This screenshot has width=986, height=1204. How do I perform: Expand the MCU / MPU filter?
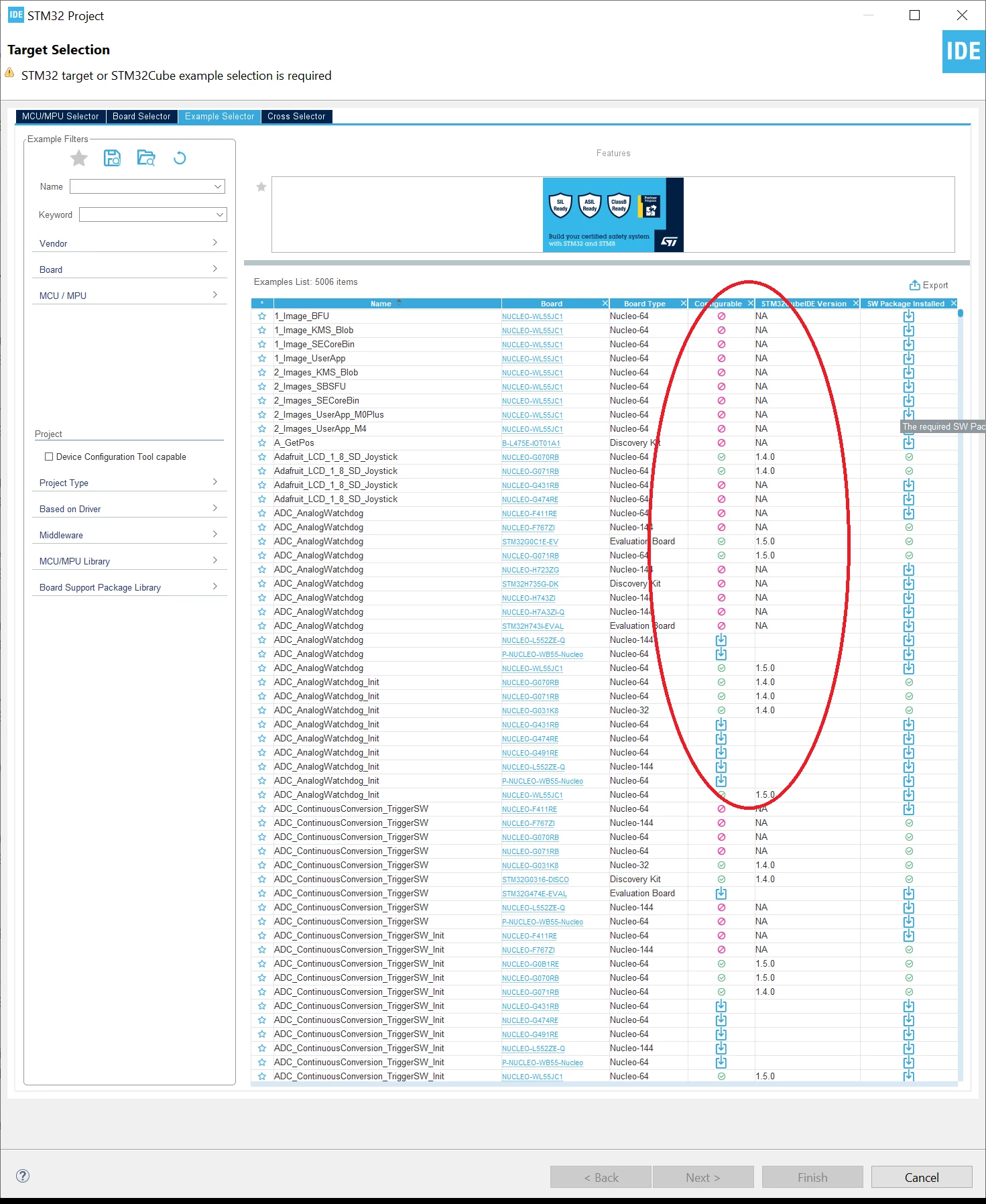(129, 295)
